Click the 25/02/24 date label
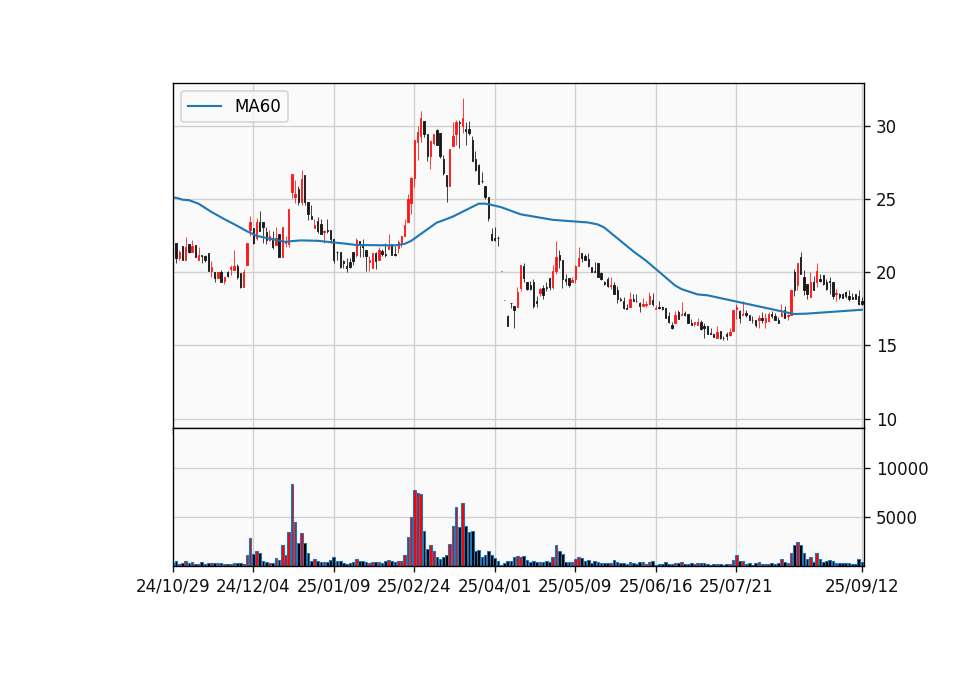Image resolution: width=960 pixels, height=690 pixels. [414, 586]
